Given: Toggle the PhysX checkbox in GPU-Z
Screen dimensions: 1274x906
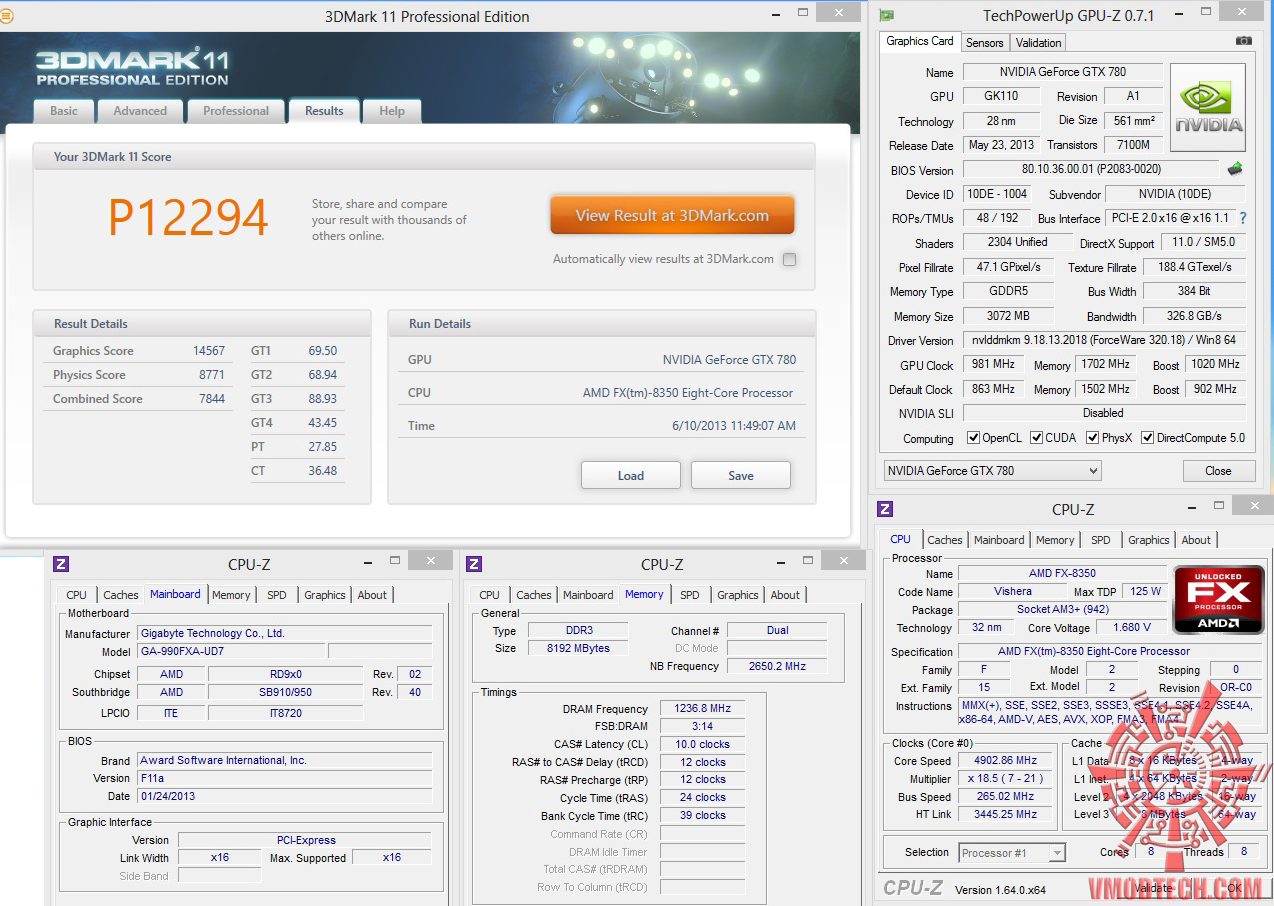Looking at the screenshot, I should tap(1093, 438).
